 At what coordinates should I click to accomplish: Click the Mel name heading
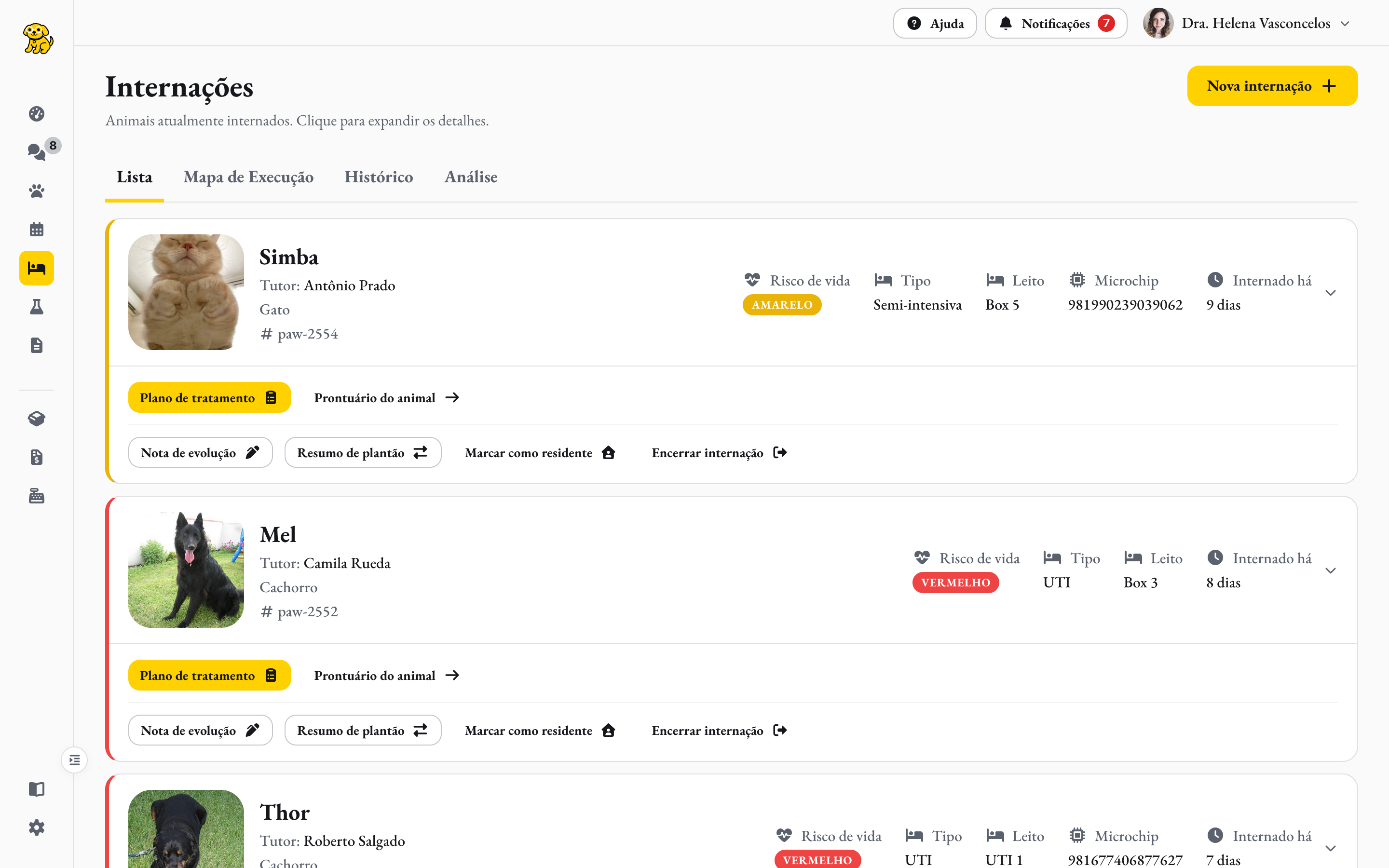(278, 535)
